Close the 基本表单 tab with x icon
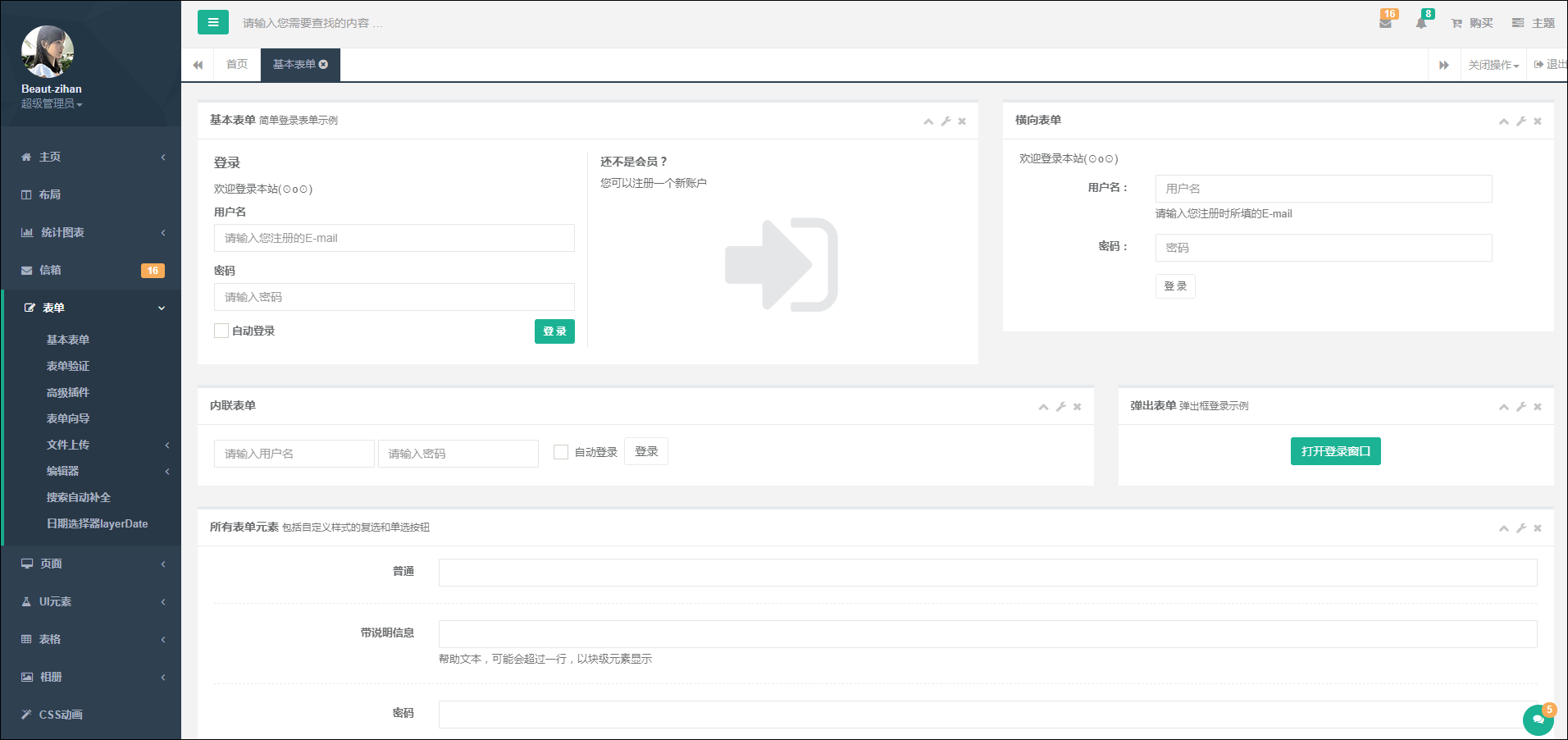This screenshot has width=1568, height=740. point(323,65)
